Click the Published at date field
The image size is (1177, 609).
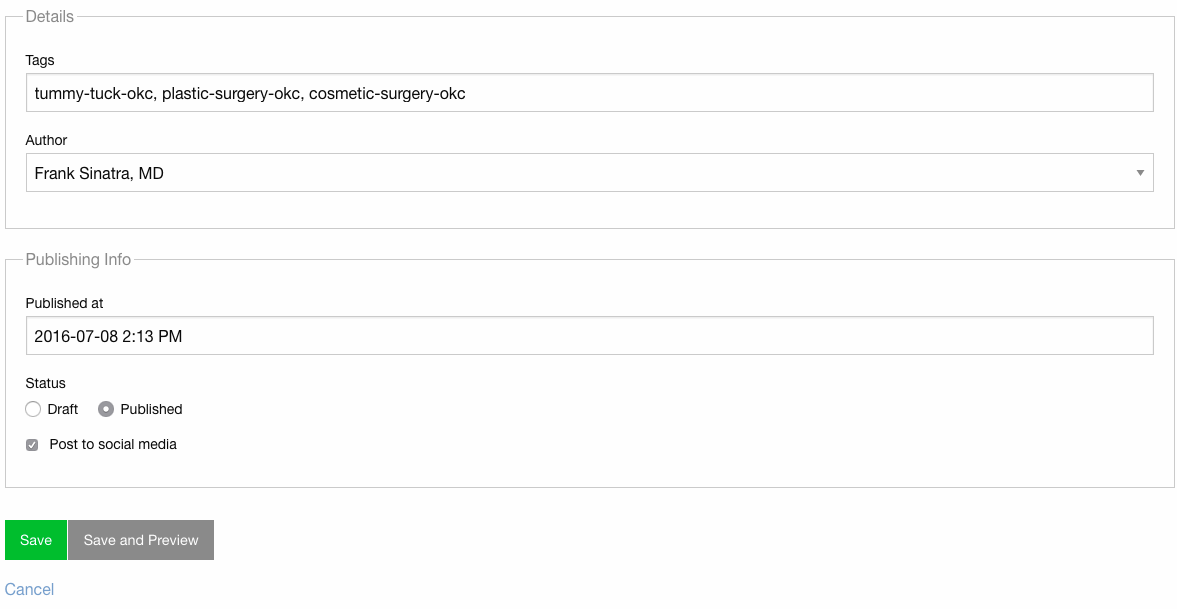(x=589, y=336)
